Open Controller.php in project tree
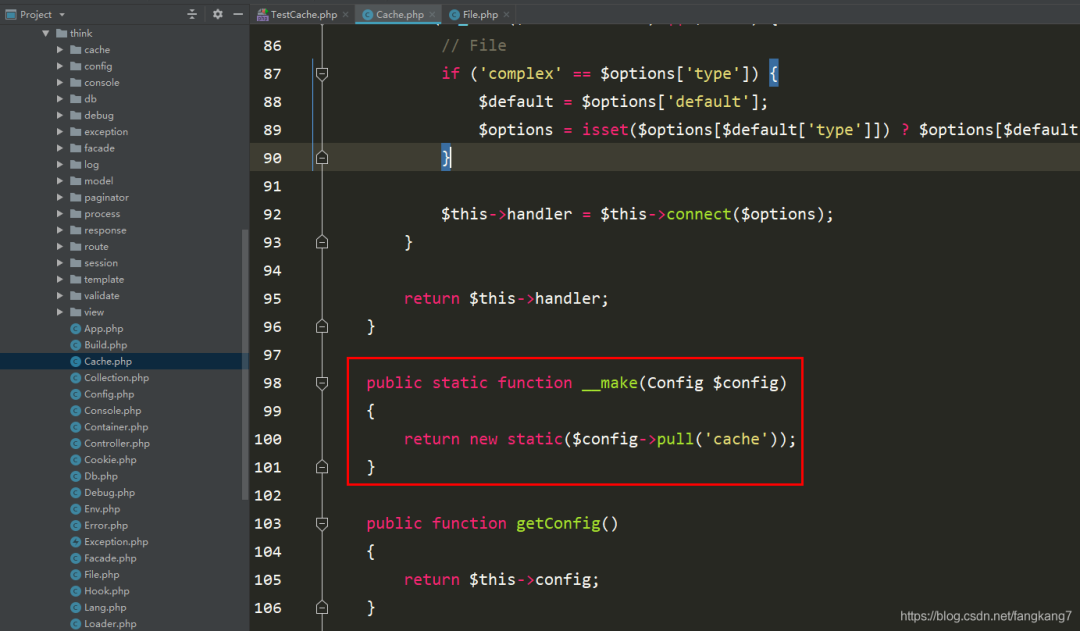Viewport: 1080px width, 631px height. [116, 444]
